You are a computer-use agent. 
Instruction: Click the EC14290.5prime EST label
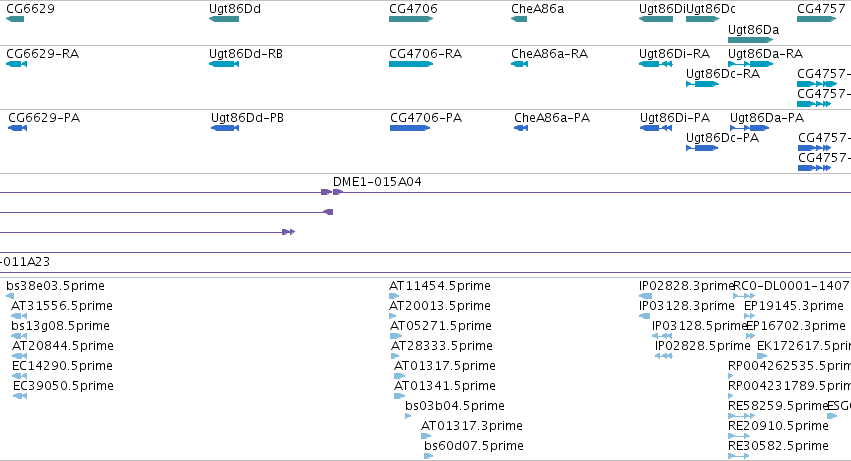click(x=62, y=366)
